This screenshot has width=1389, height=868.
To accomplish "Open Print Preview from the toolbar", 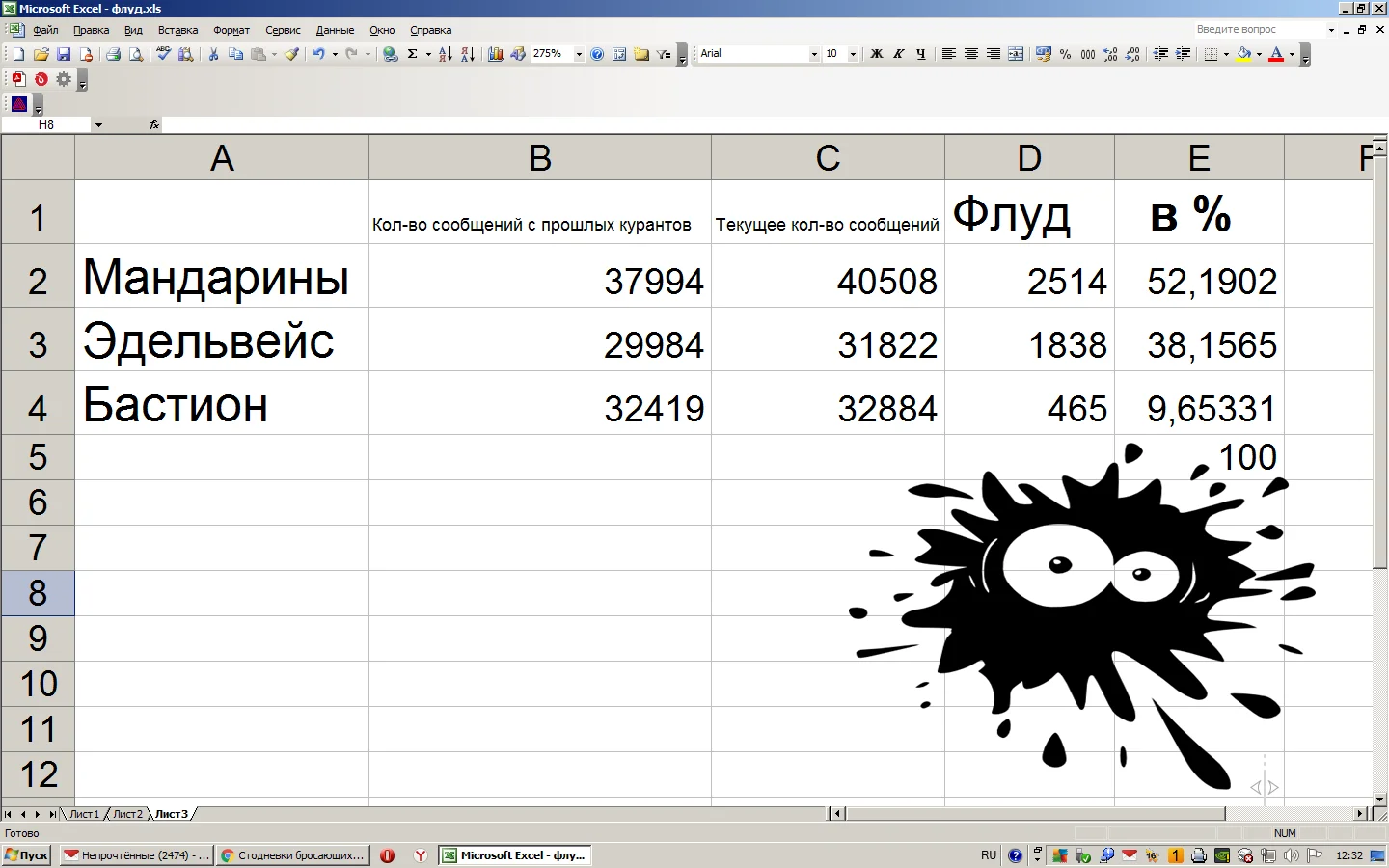I will [136, 54].
